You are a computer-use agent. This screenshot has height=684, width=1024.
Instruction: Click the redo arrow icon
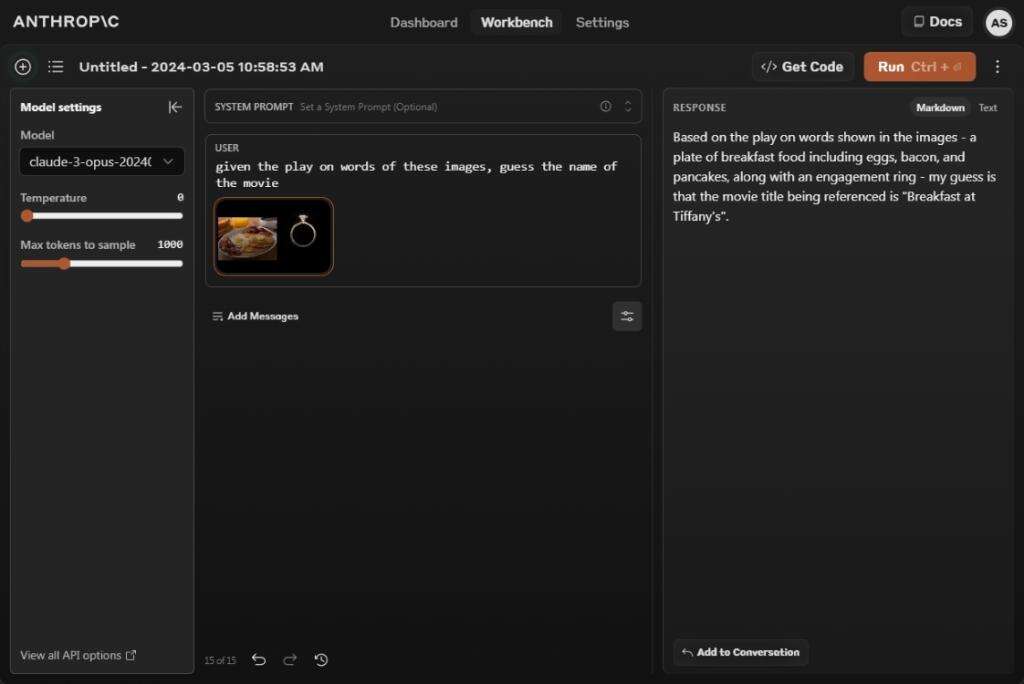(290, 660)
